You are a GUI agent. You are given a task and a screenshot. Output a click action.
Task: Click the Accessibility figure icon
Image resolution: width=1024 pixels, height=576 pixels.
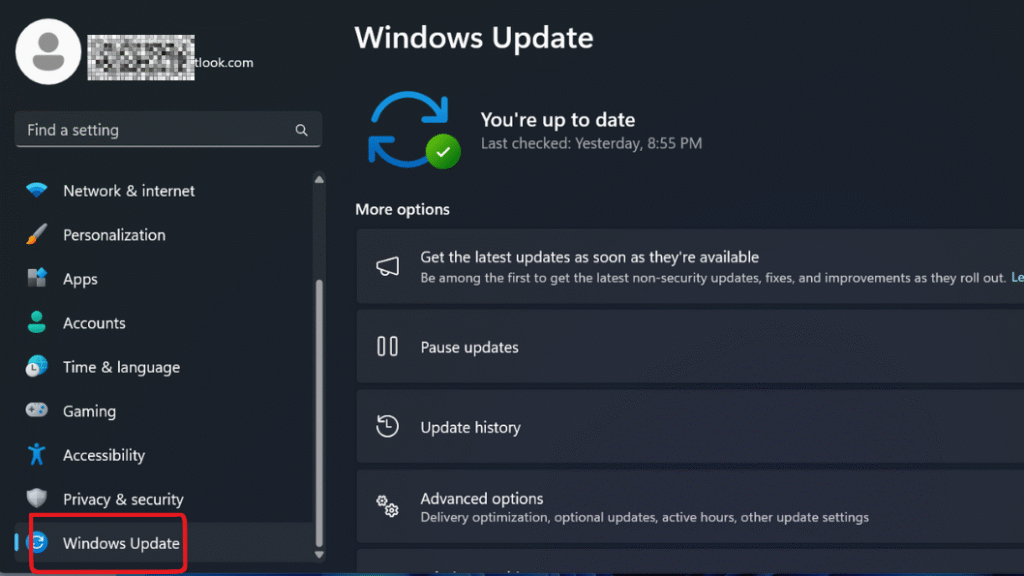pyautogui.click(x=37, y=455)
